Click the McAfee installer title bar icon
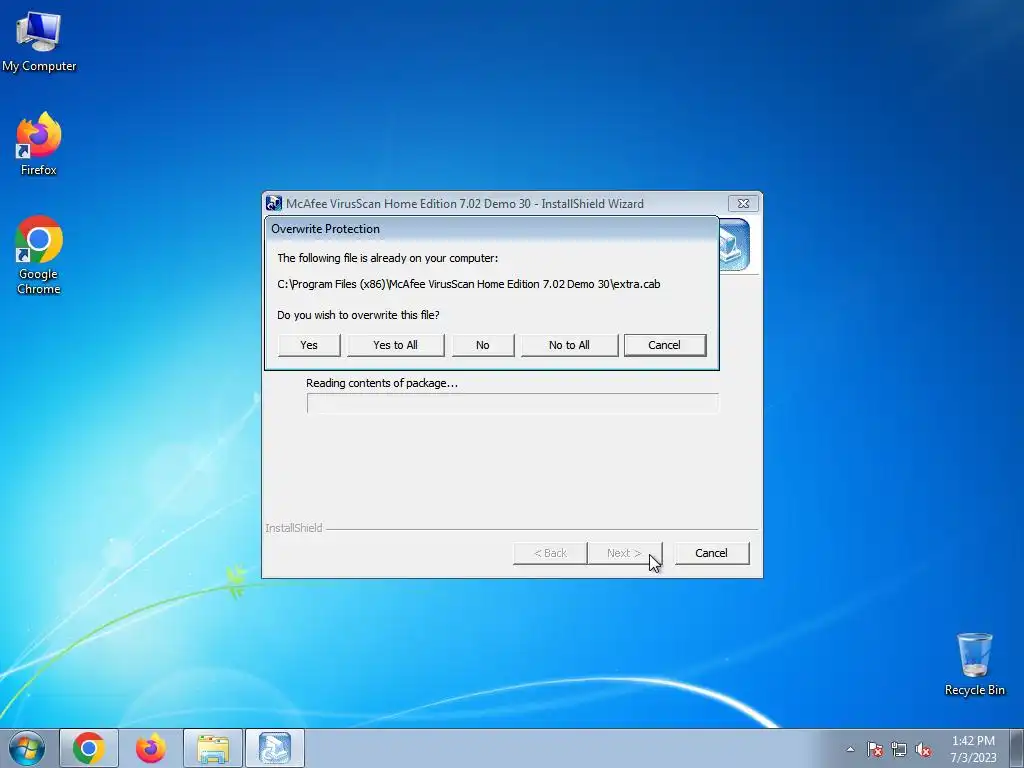This screenshot has height=768, width=1024. pos(274,204)
